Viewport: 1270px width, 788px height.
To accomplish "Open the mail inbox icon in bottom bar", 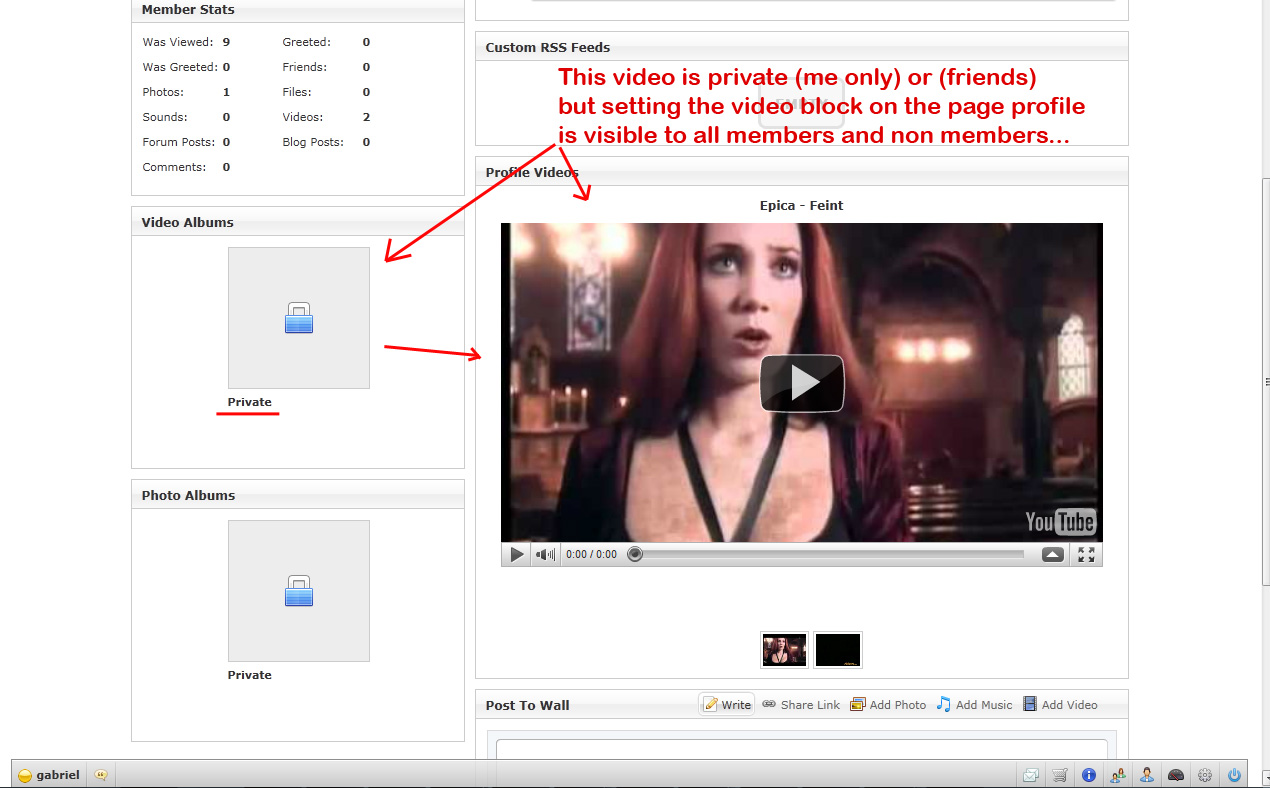I will pyautogui.click(x=1030, y=775).
